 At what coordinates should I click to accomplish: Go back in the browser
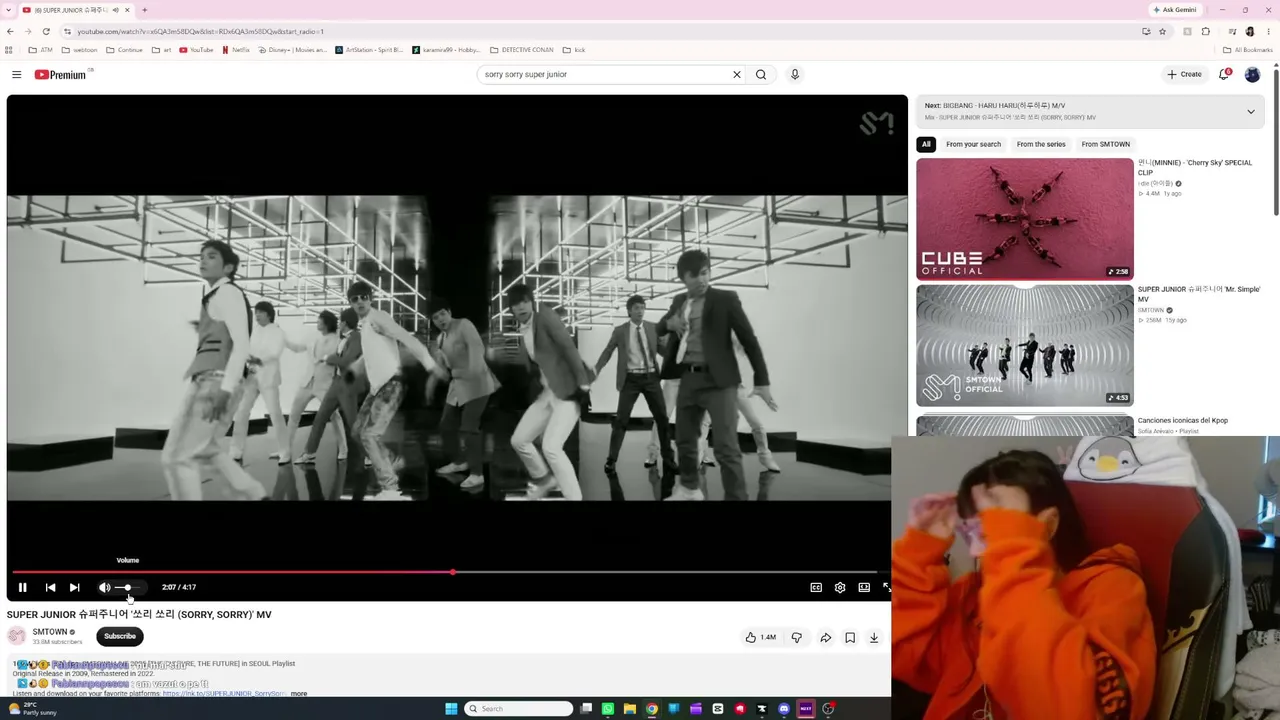click(10, 31)
